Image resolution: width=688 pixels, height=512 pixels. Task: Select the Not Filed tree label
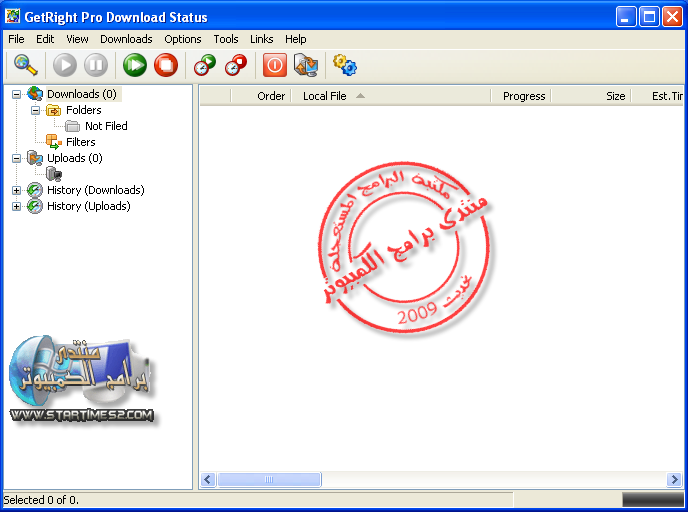106,126
